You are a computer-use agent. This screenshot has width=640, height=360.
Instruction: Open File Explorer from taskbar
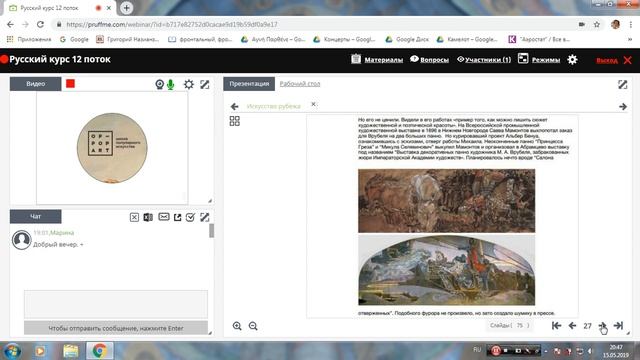[71, 351]
